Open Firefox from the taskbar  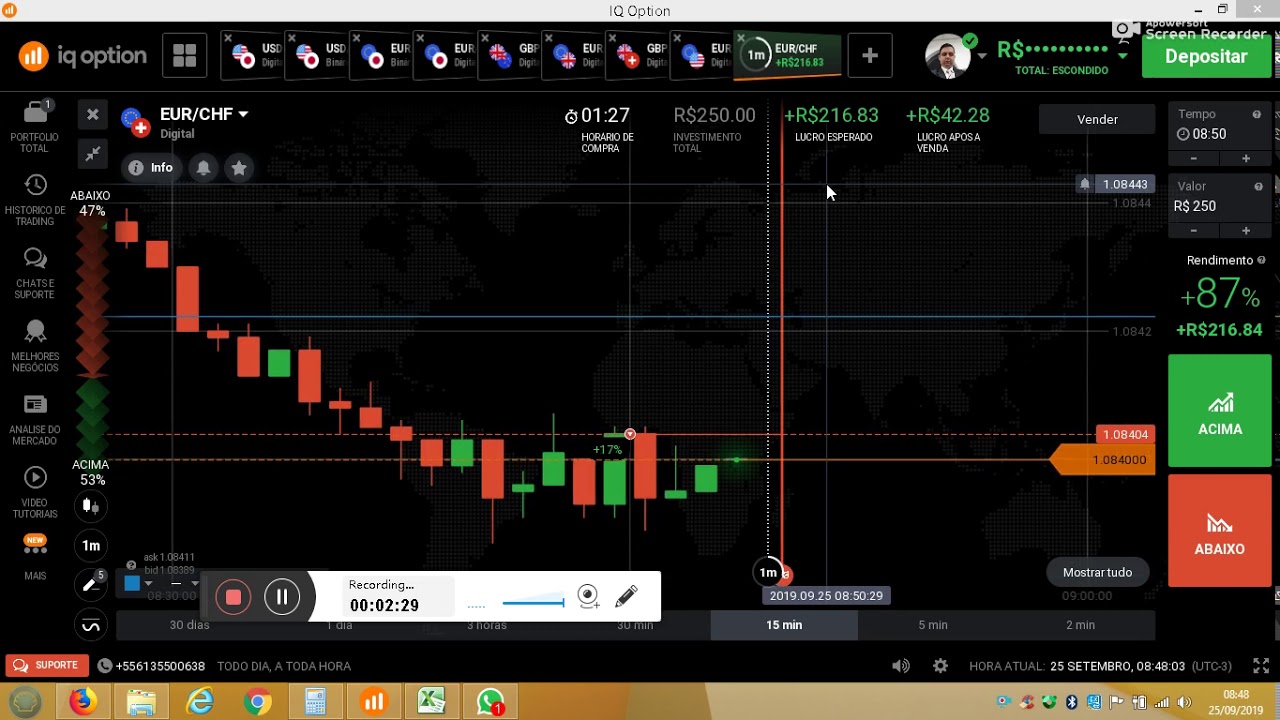point(82,702)
